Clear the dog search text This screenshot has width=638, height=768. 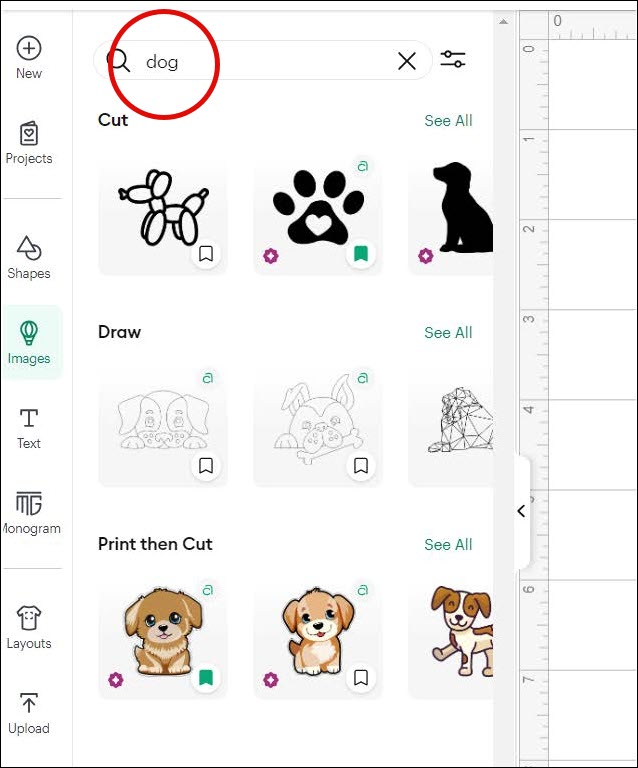tap(407, 61)
